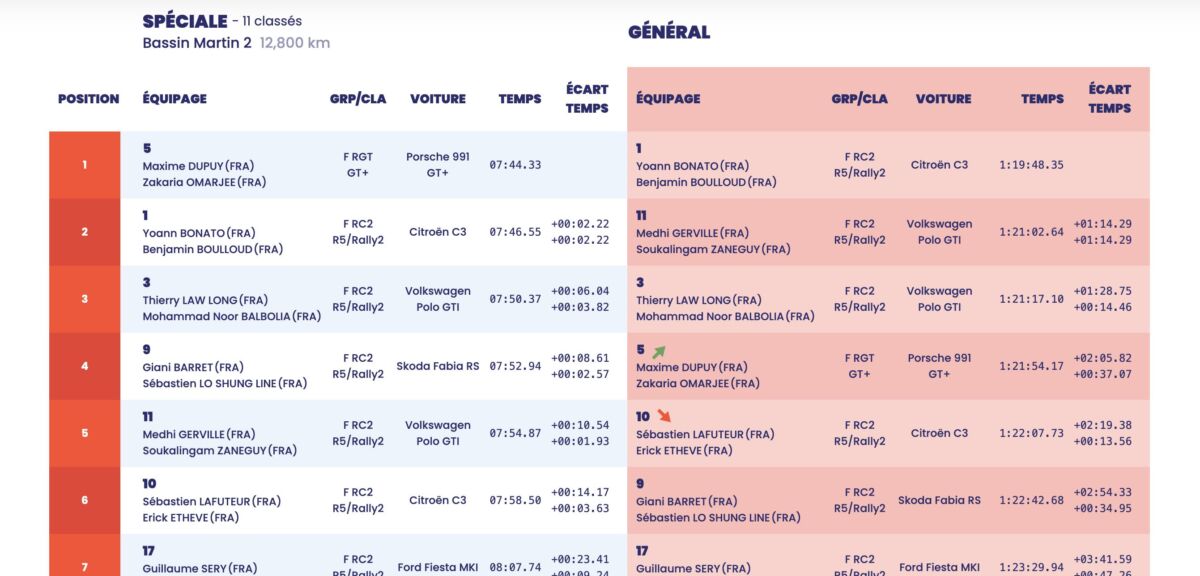The image size is (1200, 576).
Task: Click the VOITURE header in the Général table
Action: [943, 99]
